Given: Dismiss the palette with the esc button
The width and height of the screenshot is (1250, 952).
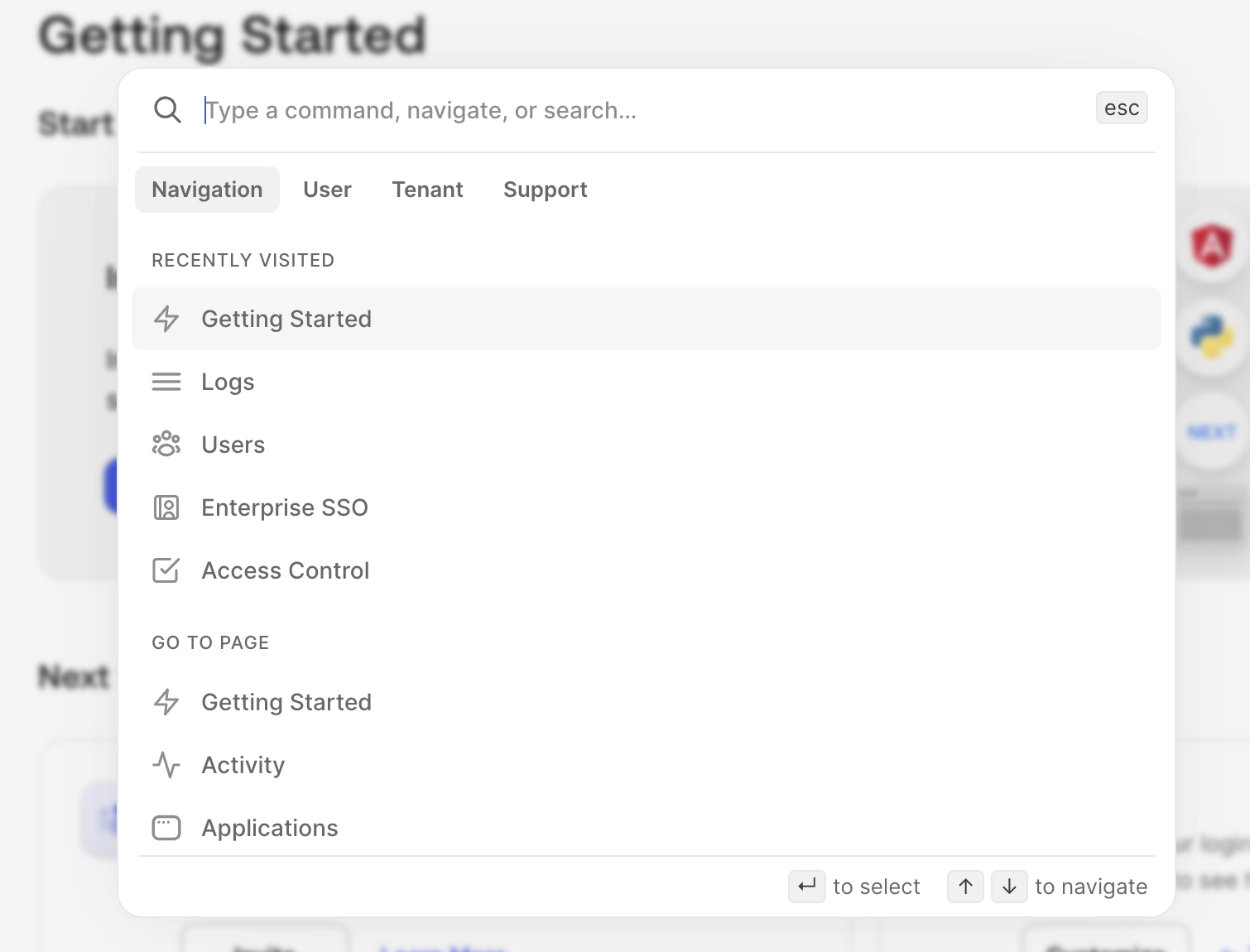Looking at the screenshot, I should [x=1122, y=108].
